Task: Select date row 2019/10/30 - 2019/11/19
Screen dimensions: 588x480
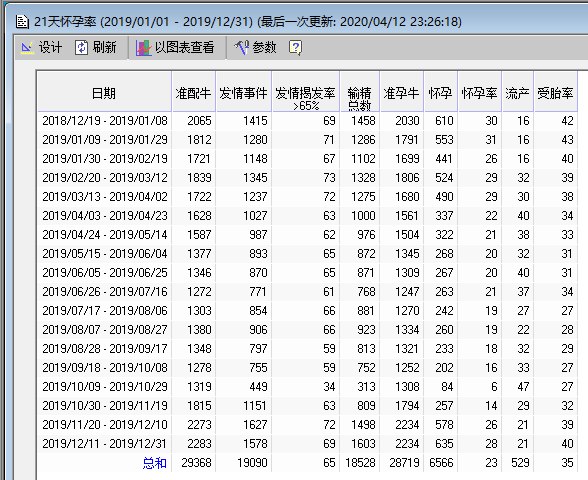Action: click(x=105, y=406)
